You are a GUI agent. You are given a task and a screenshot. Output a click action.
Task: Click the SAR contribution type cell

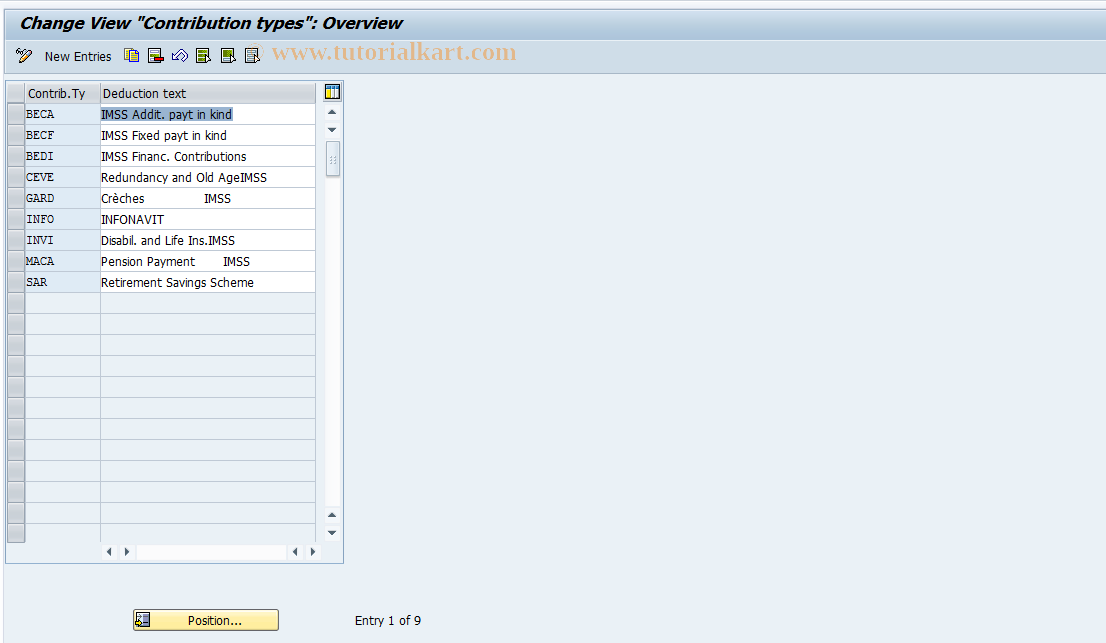click(x=63, y=283)
